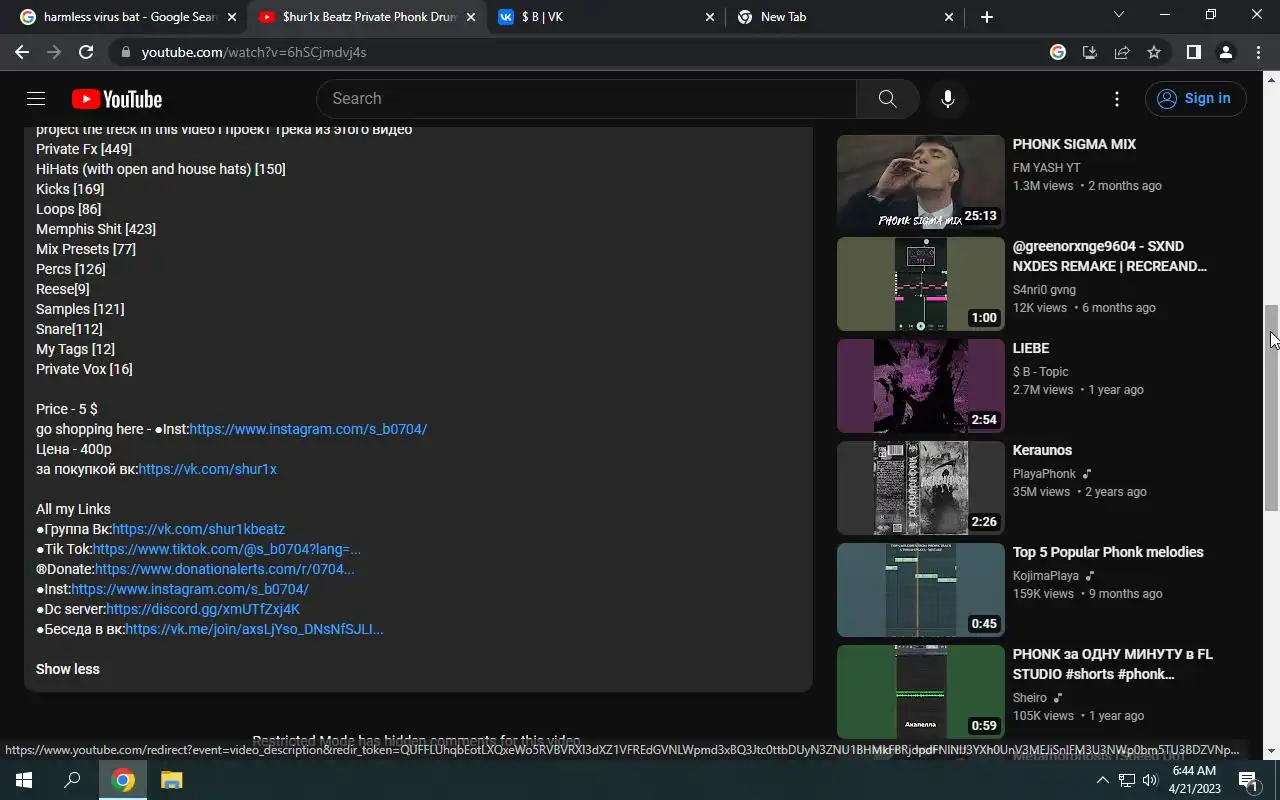Open Top 5 Popular Phonk melodies thumbnail
Image resolution: width=1280 pixels, height=800 pixels.
point(920,590)
